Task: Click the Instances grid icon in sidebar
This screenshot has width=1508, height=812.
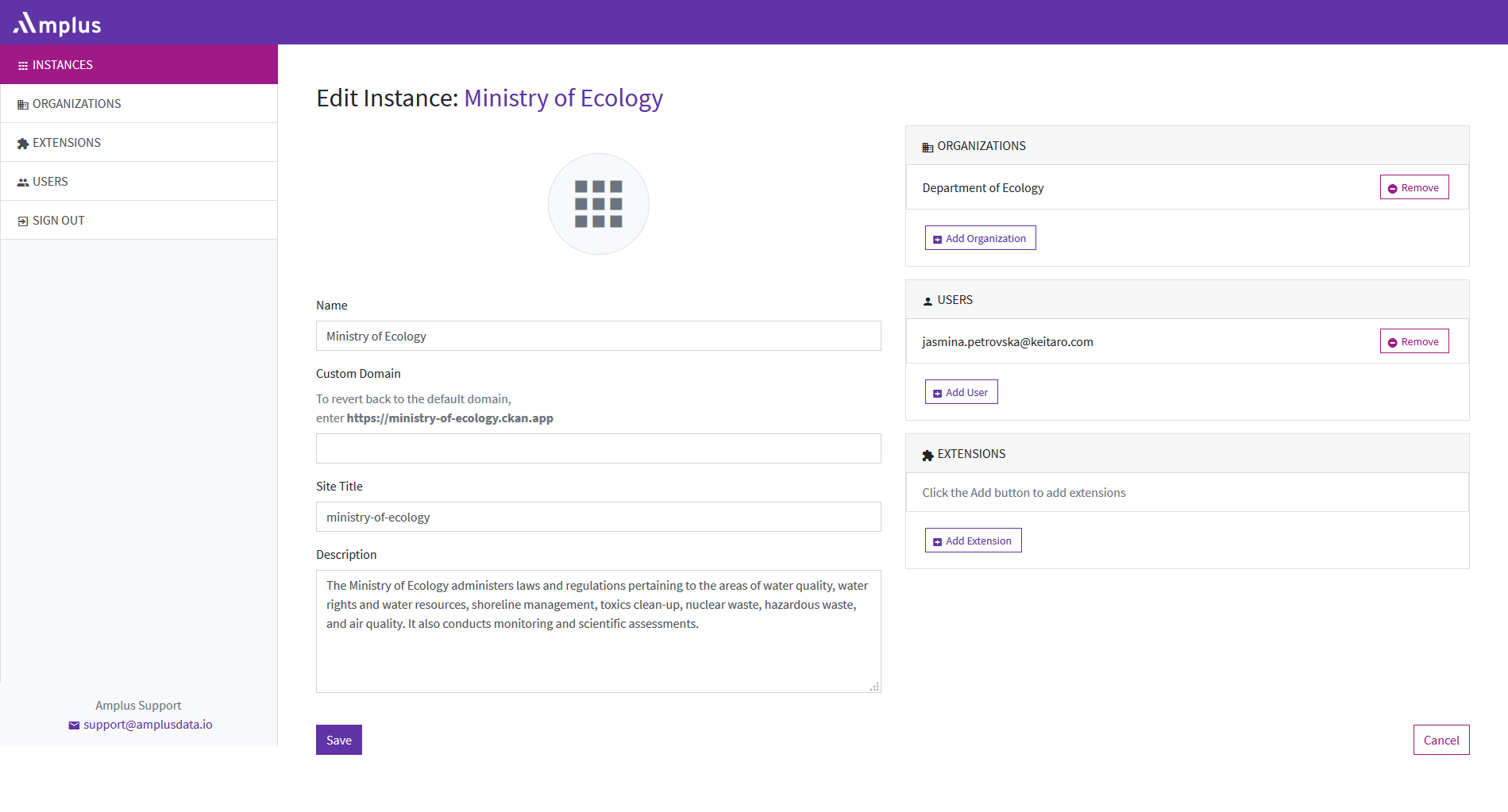Action: coord(23,65)
